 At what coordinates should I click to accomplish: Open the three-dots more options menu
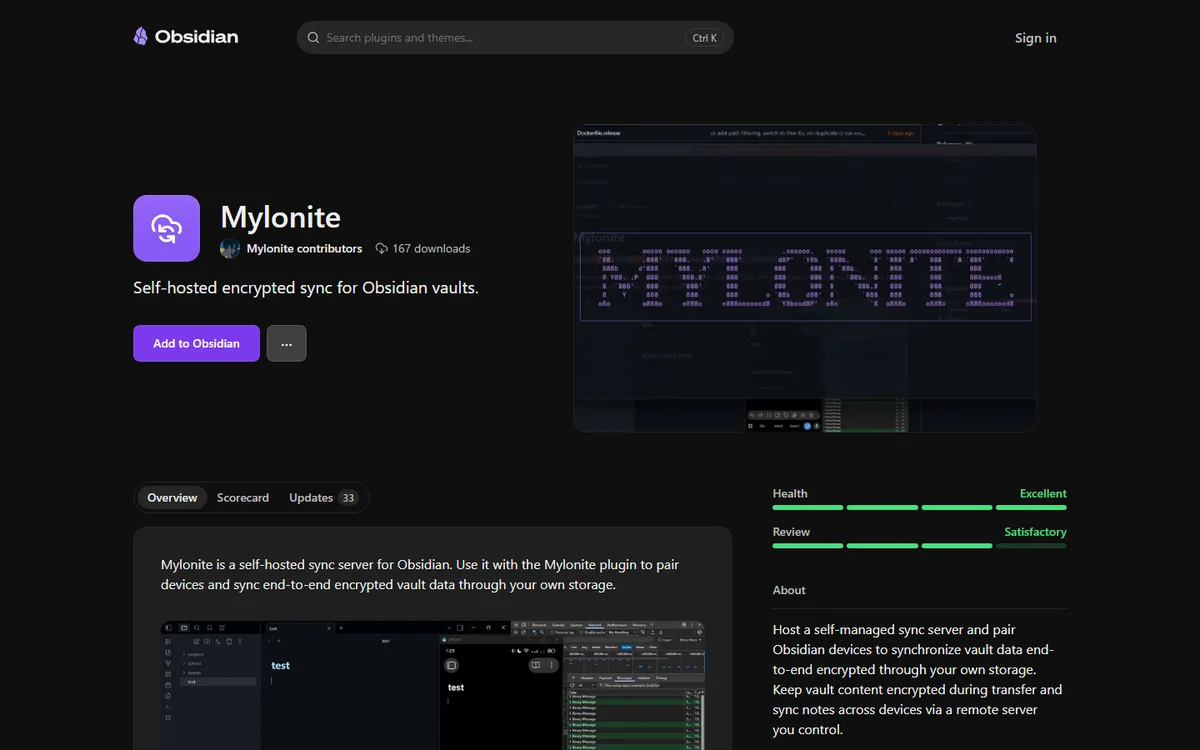tap(286, 343)
